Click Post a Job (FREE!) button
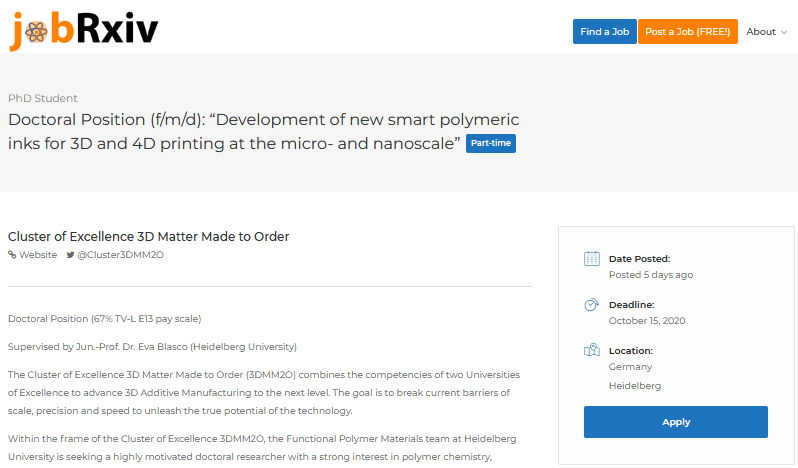This screenshot has height=468, width=798. coord(688,32)
